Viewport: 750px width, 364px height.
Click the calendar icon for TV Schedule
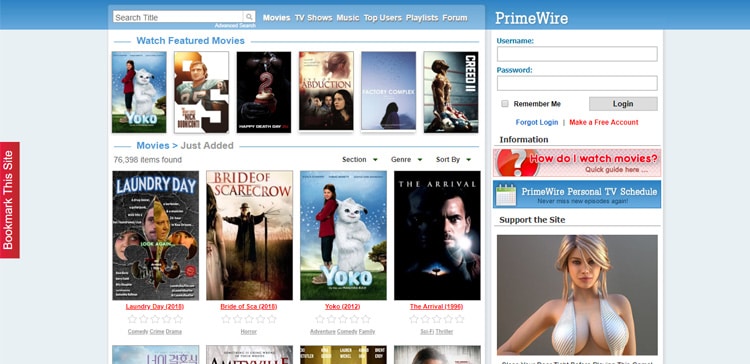click(x=506, y=194)
